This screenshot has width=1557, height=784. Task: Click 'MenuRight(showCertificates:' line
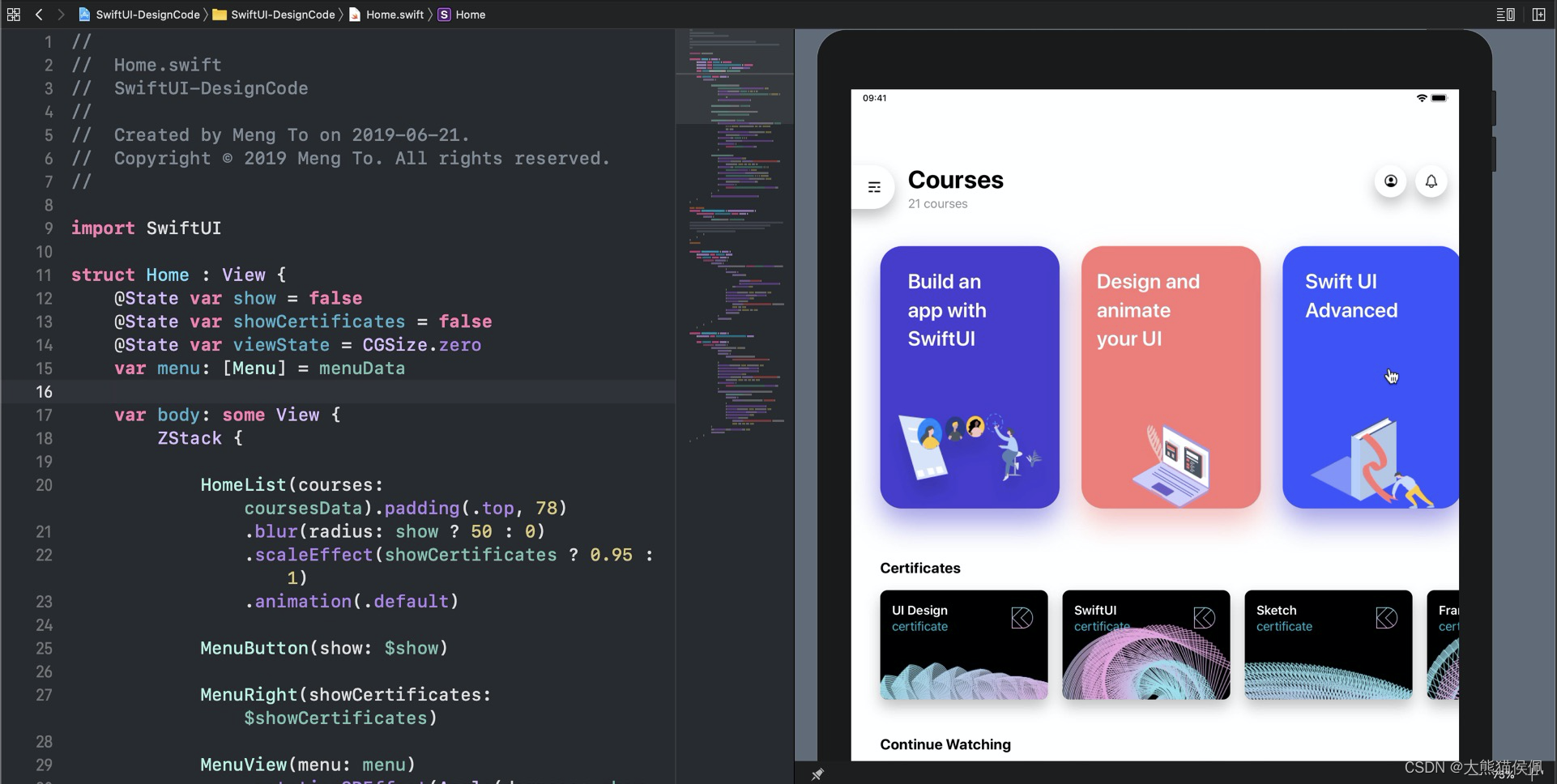346,695
